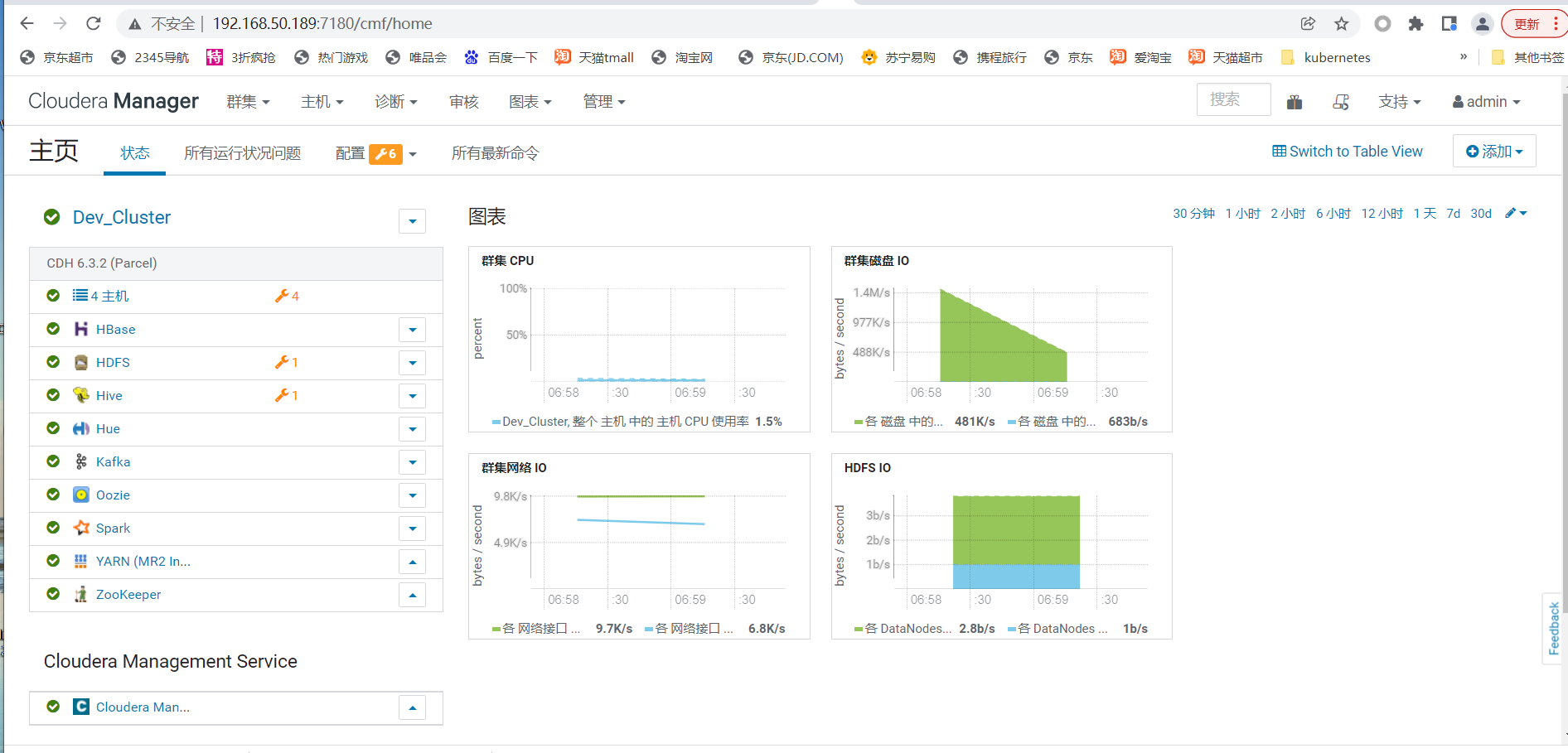Open the browser profile avatar

coord(1483,23)
